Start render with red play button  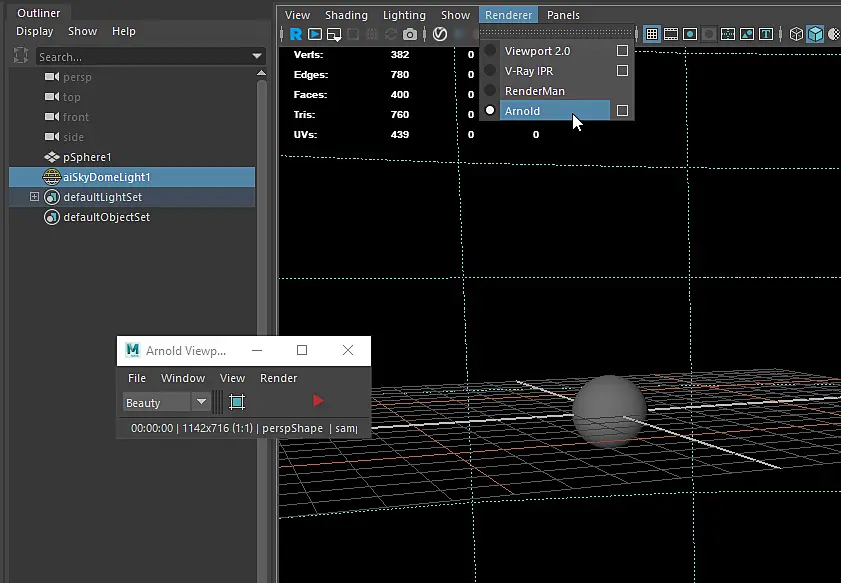tap(318, 401)
